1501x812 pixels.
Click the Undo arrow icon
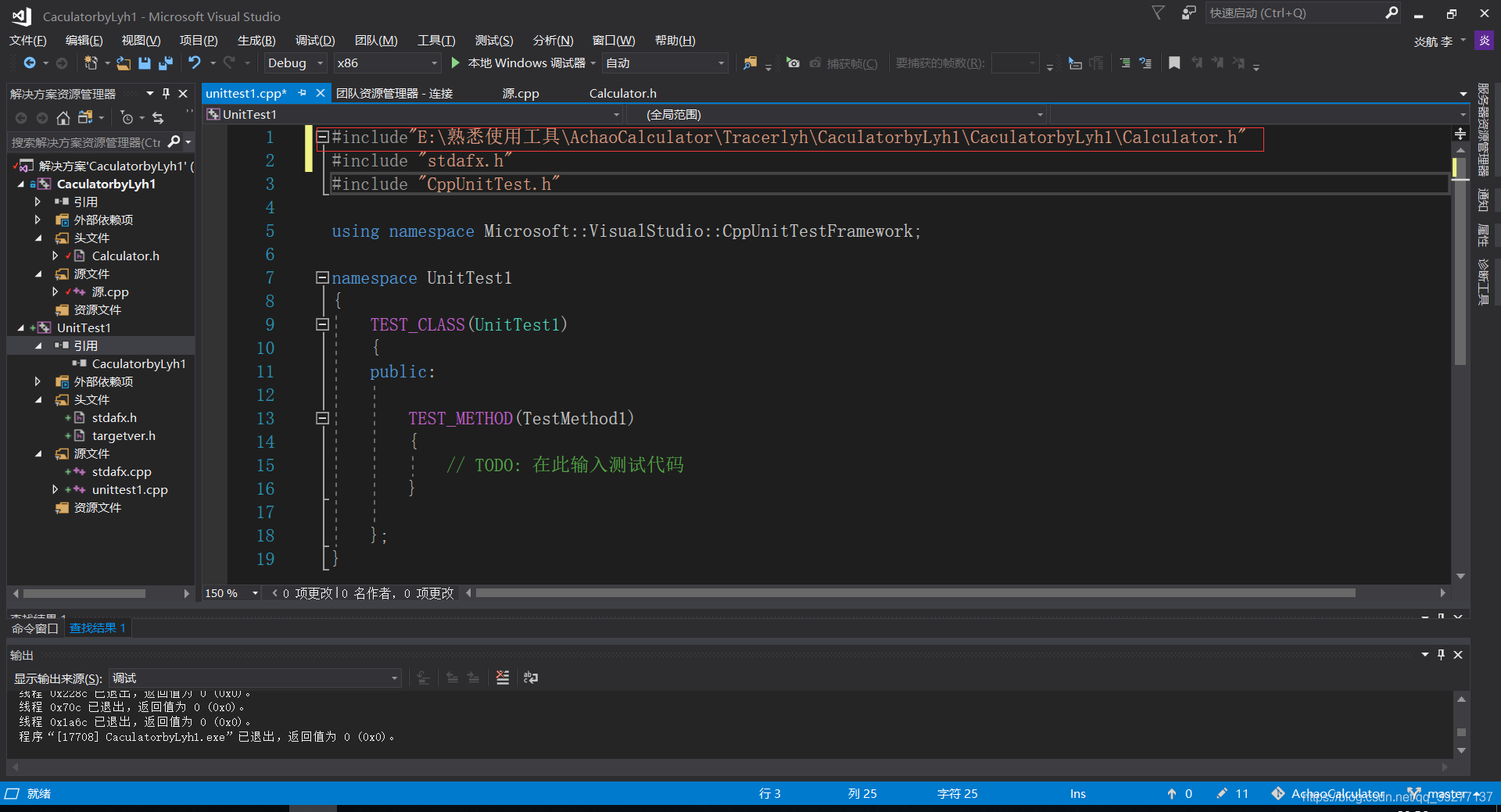click(195, 63)
